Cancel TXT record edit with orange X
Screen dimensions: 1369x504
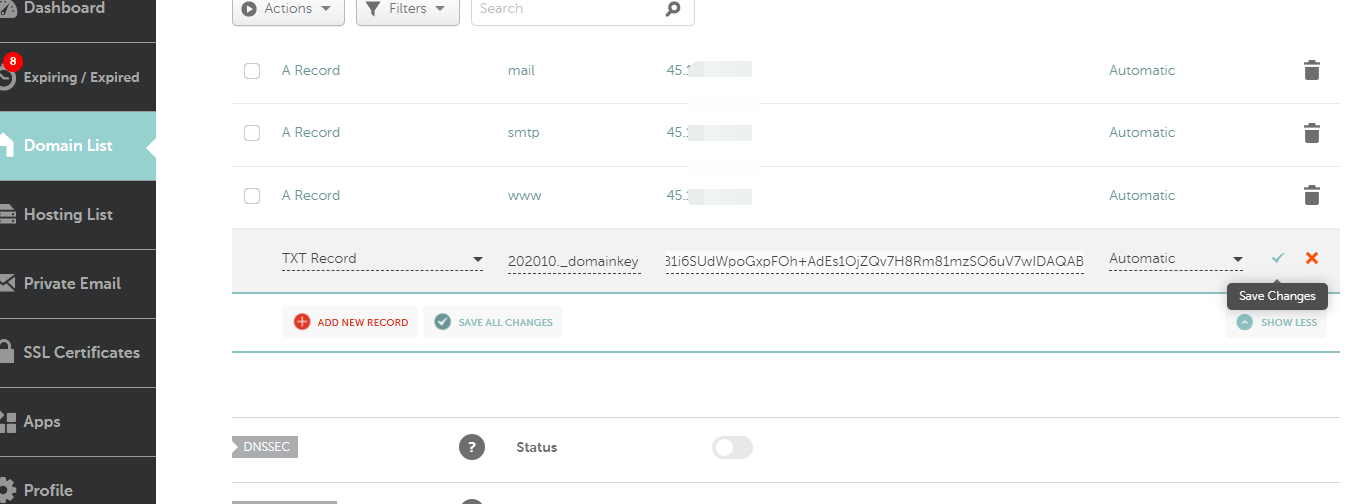[x=1312, y=258]
